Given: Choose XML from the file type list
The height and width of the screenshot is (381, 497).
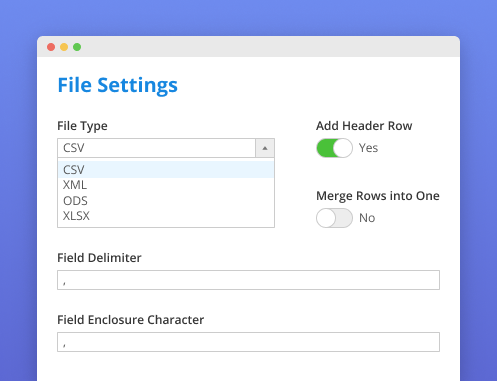Looking at the screenshot, I should coord(166,185).
